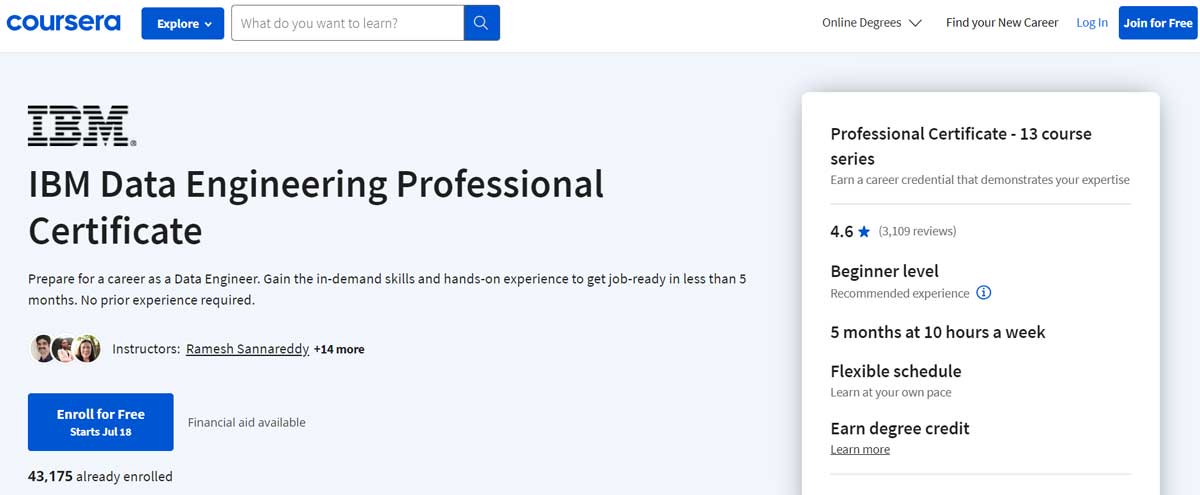Click the Enroll for Free button

tap(101, 422)
